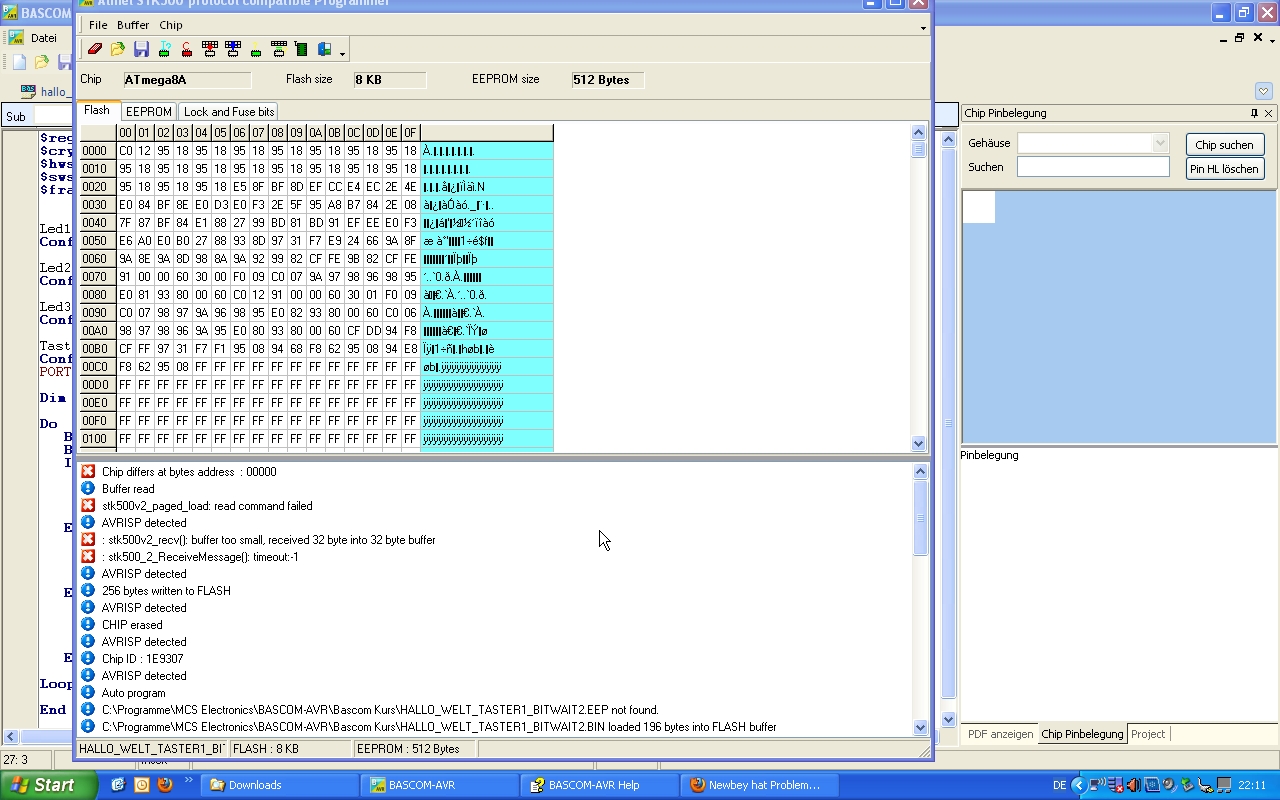Switch to Project tab
1280x800 pixels.
tap(1148, 734)
